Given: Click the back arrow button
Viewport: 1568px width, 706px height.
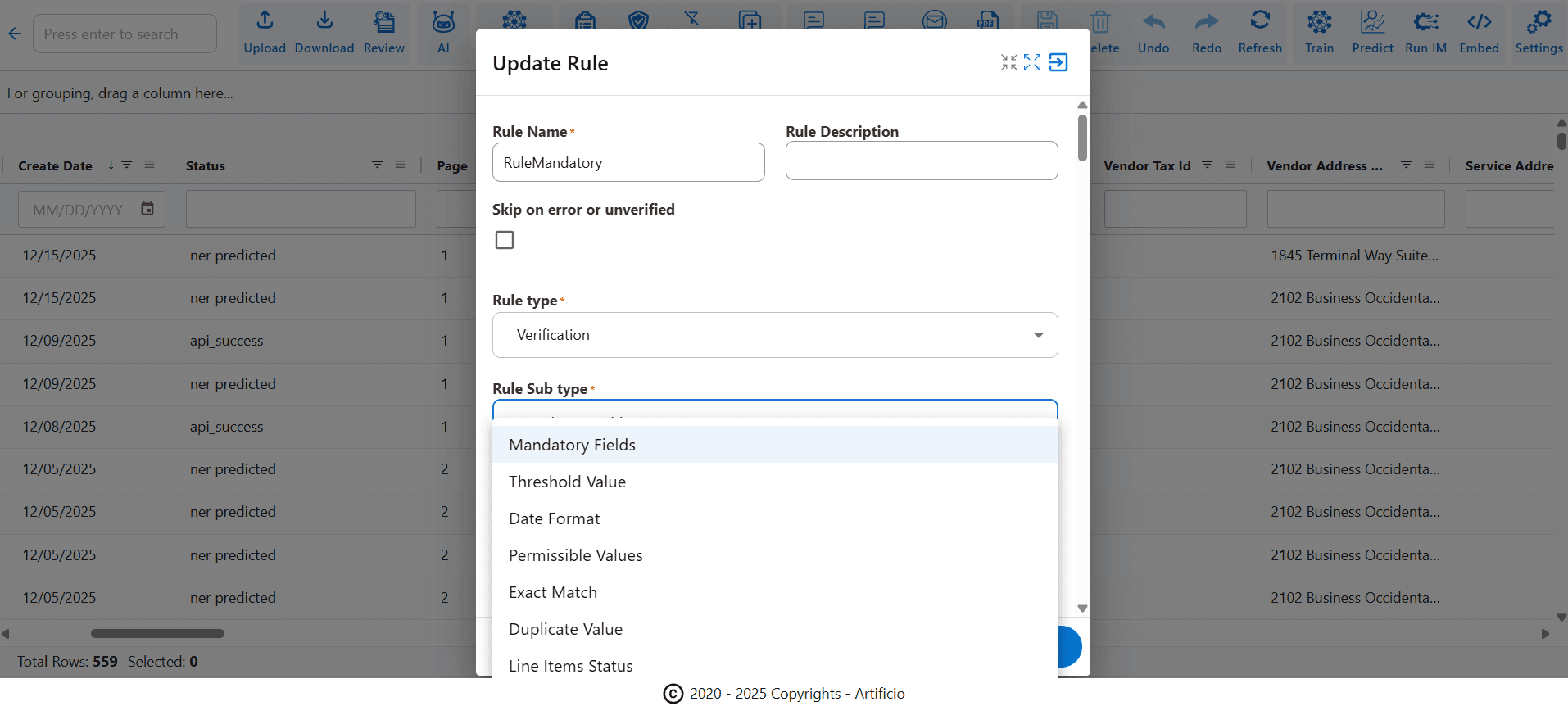Looking at the screenshot, I should [15, 34].
